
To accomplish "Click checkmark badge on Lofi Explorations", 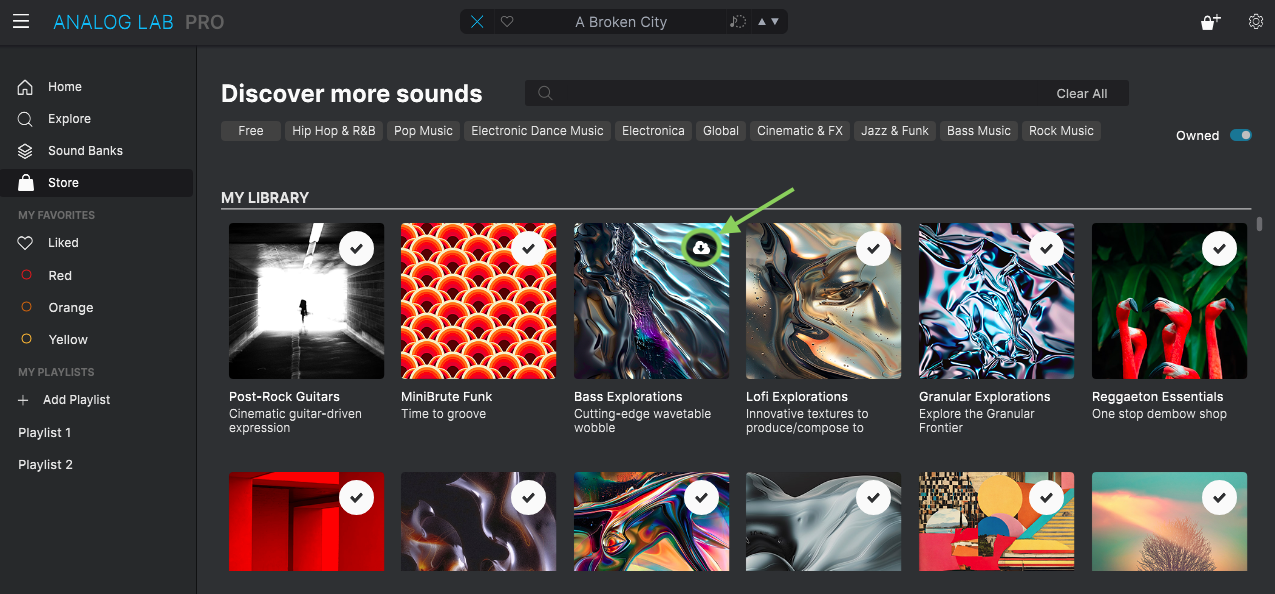I will 874,247.
